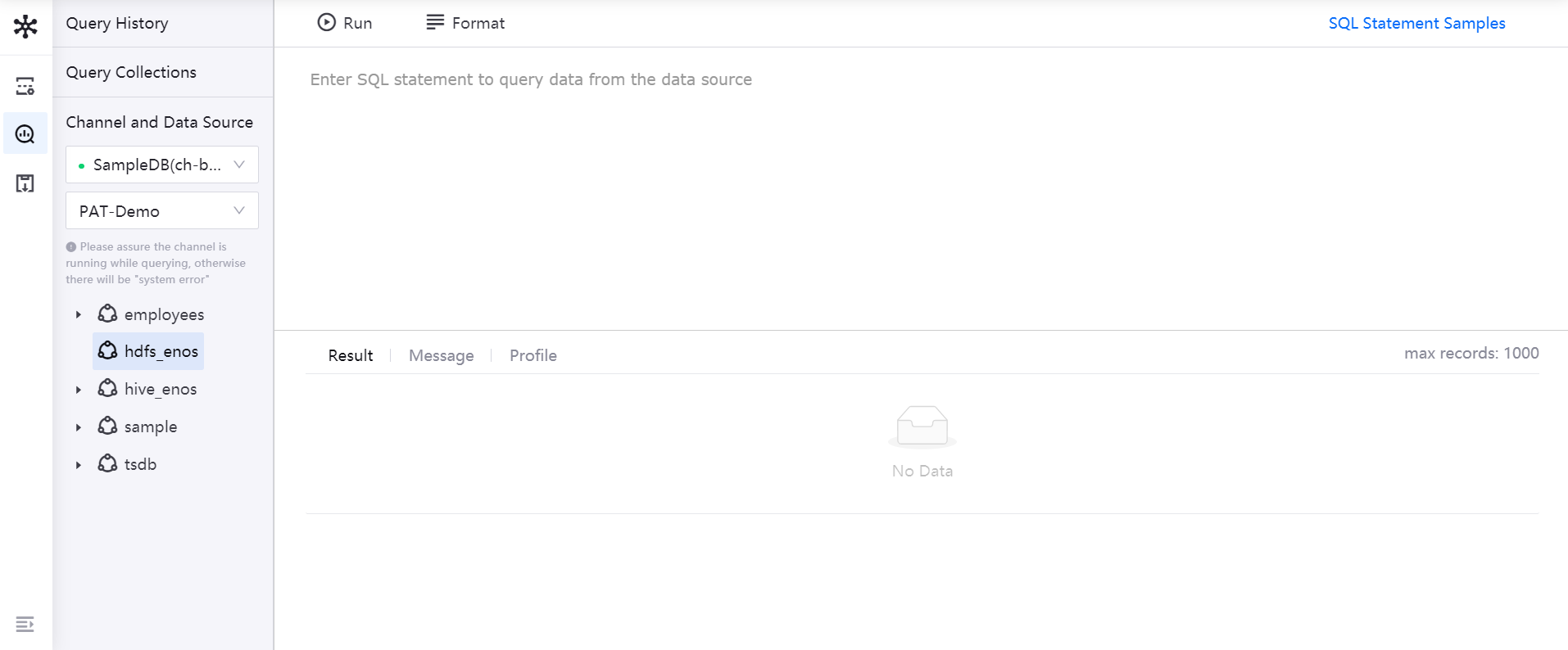
Task: Open the download tasks sidebar icon
Action: point(25,183)
